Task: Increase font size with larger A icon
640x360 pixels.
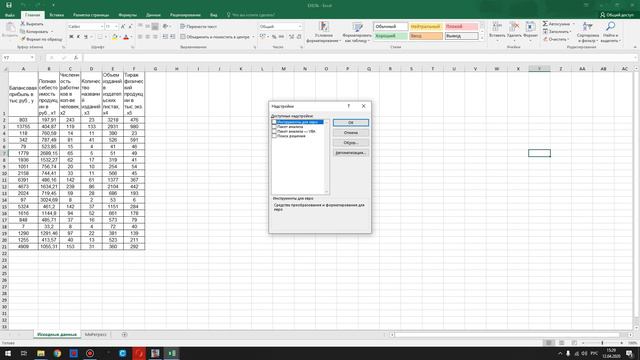Action: point(123,27)
